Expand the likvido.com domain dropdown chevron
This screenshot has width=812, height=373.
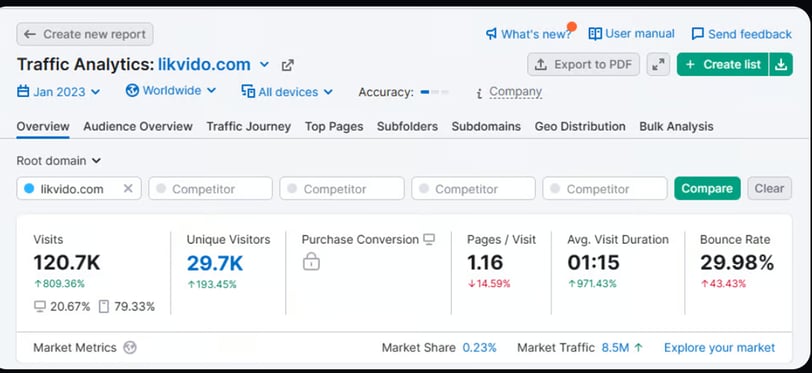pos(264,65)
